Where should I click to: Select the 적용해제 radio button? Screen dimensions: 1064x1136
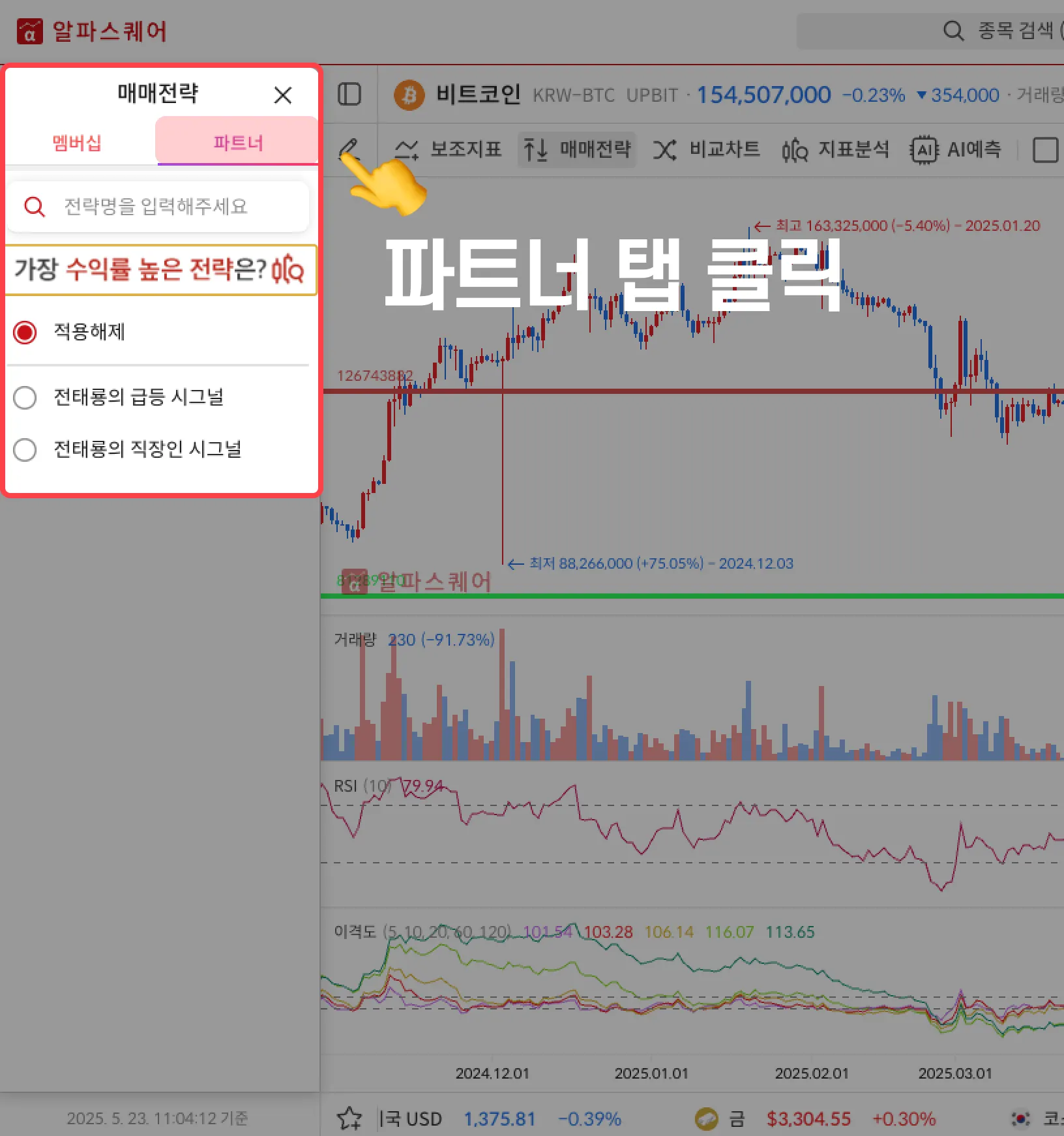pos(25,332)
